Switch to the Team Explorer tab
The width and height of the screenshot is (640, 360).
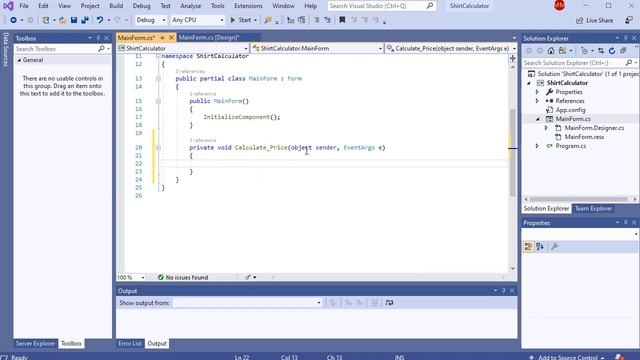pos(593,209)
